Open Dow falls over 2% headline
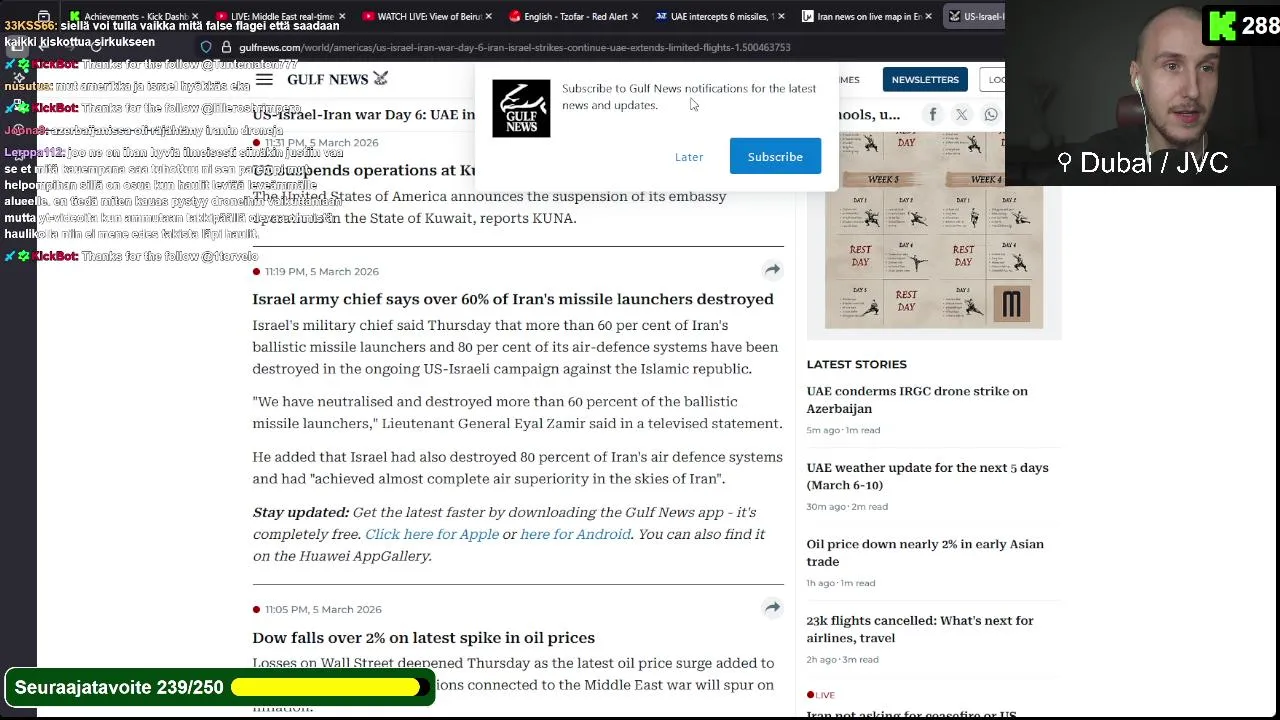Screen dimensions: 1280x720 tap(423, 638)
